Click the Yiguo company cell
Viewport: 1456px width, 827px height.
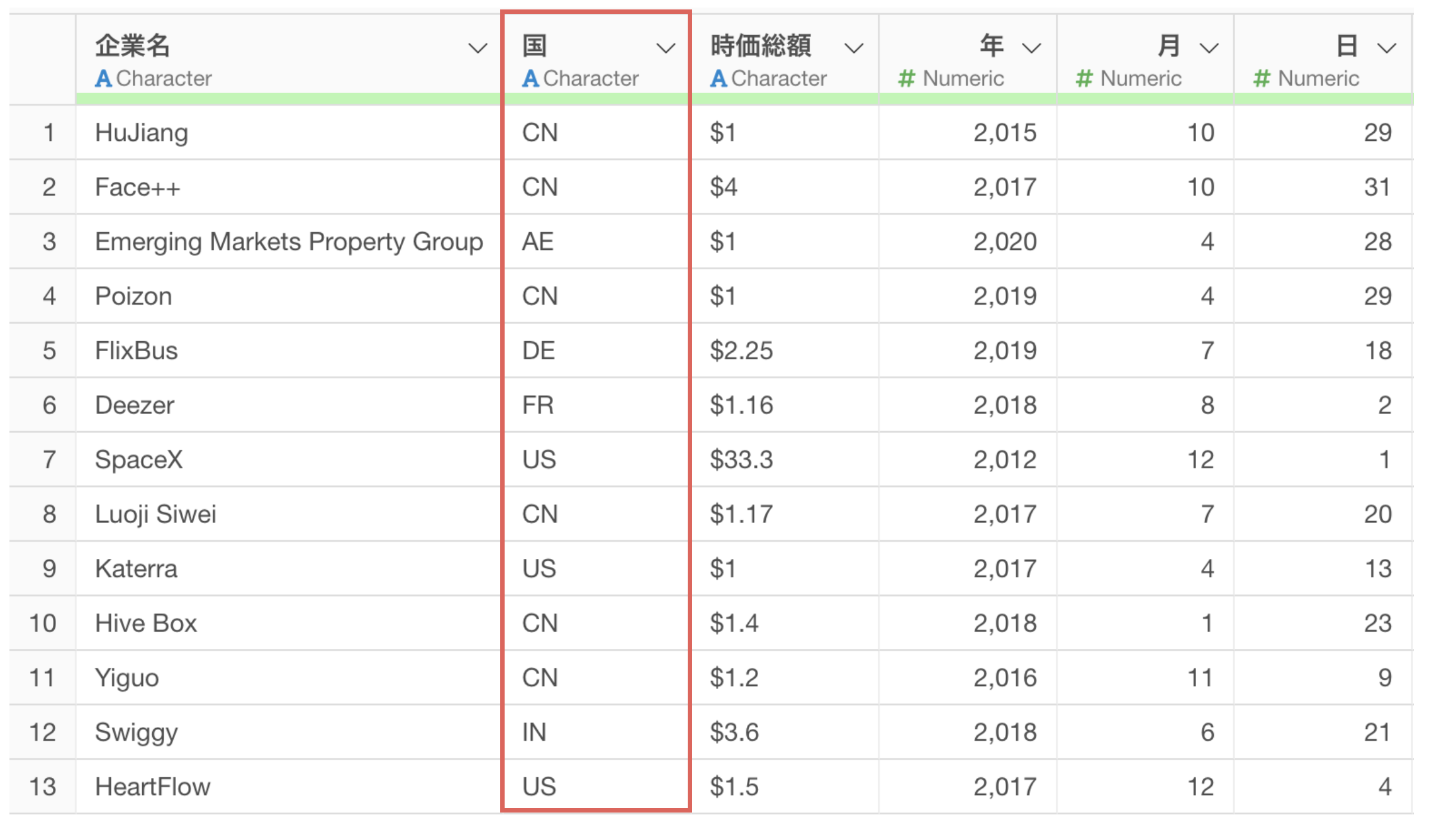(288, 678)
